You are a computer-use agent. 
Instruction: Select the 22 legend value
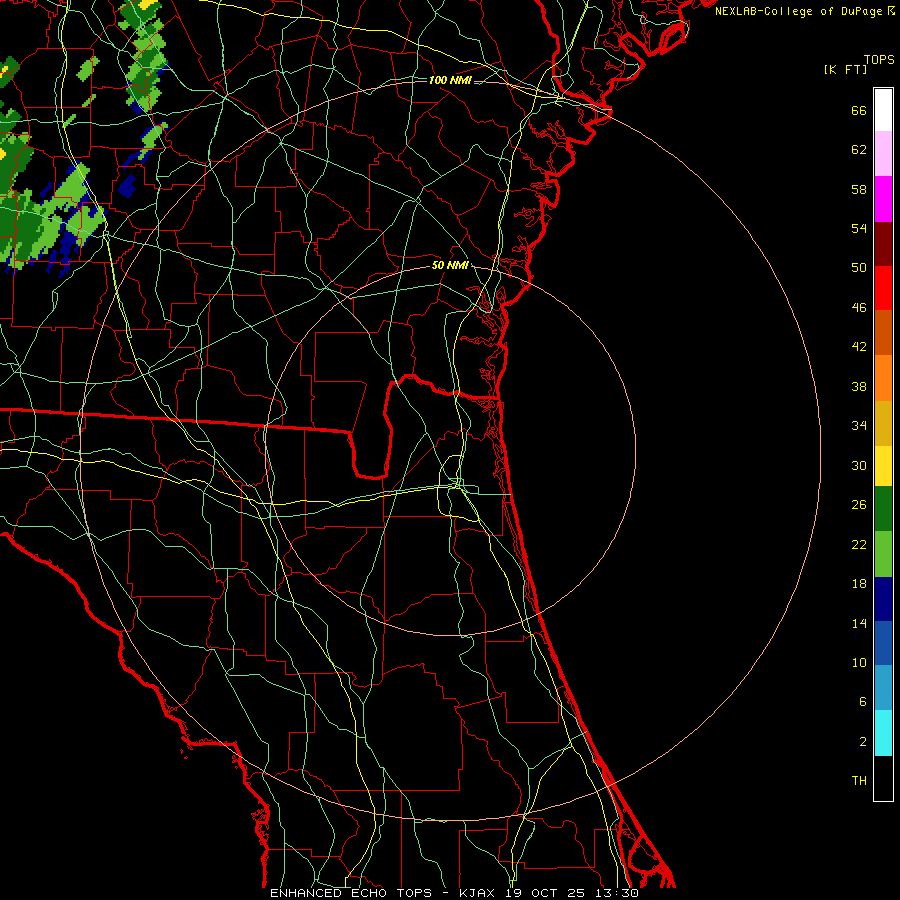coord(859,545)
